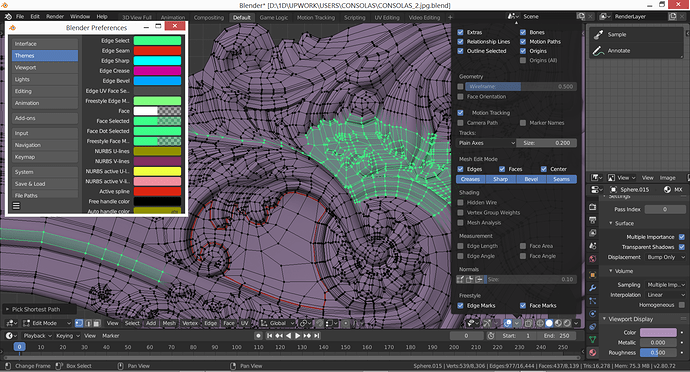Select the Annotate pencil tool

click(x=598, y=51)
